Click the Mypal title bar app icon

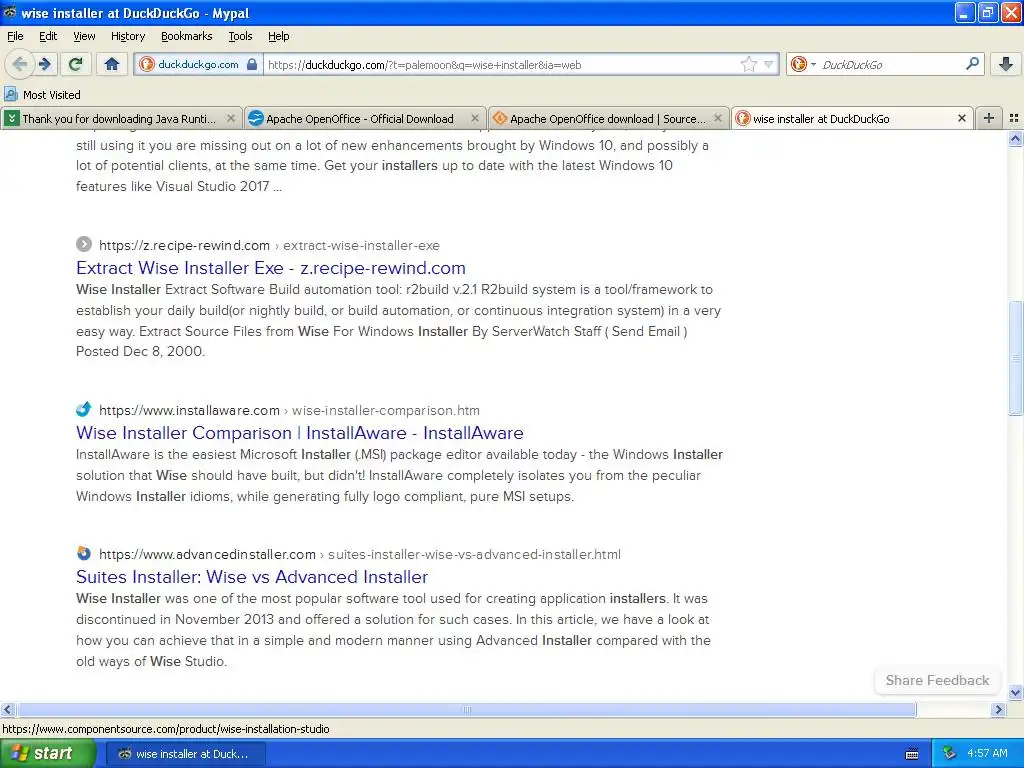tap(10, 12)
